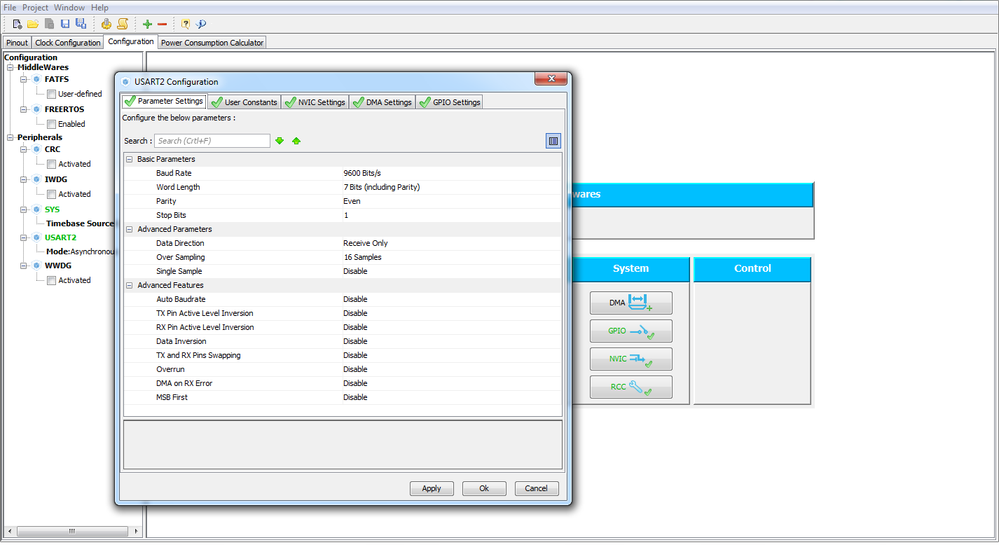The image size is (999, 545).
Task: Open the RCC system configuration button
Action: (631, 387)
